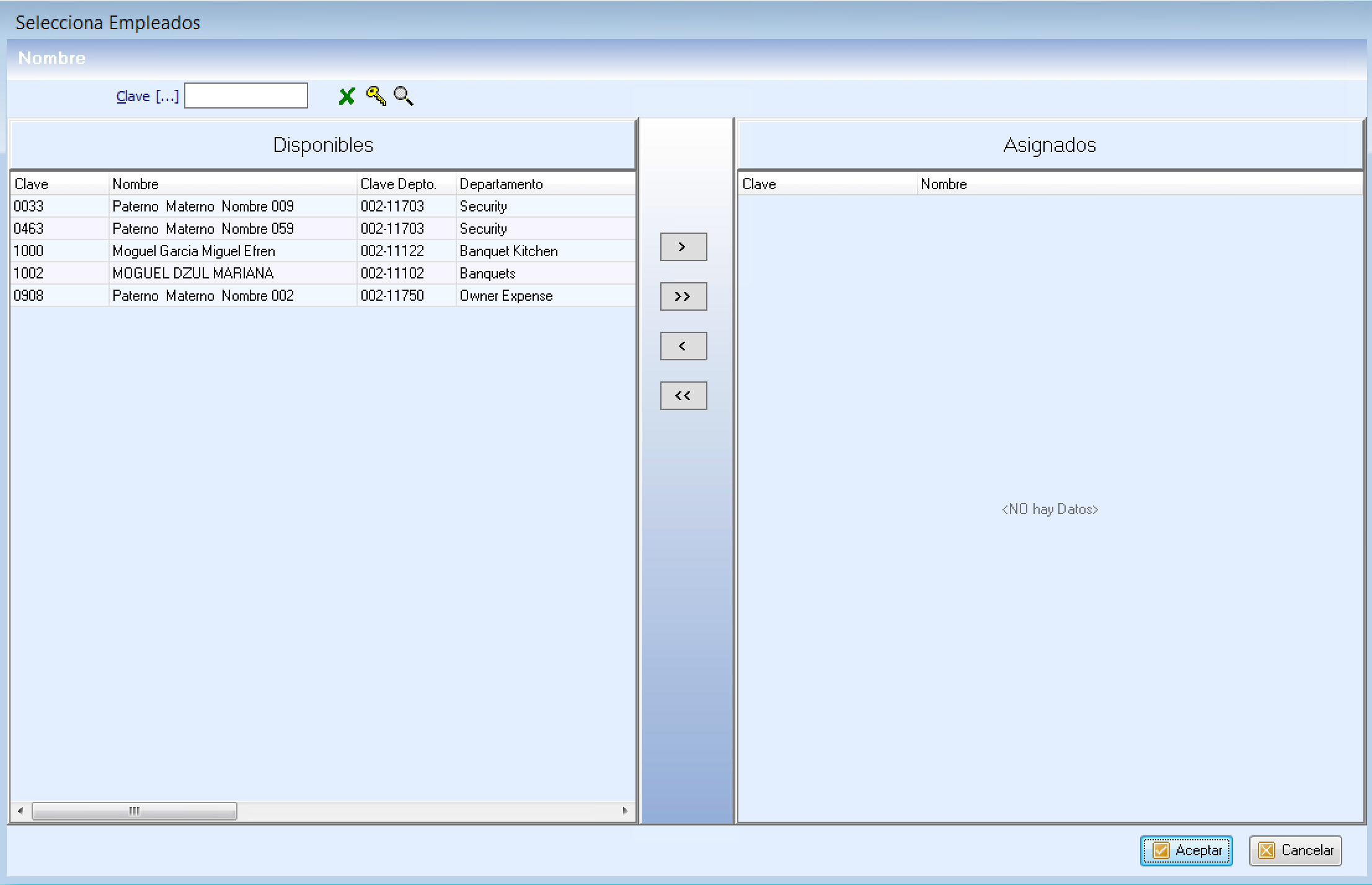Move selected employee to Asignados with single arrow
Screen dimensions: 1372x885
(683, 247)
